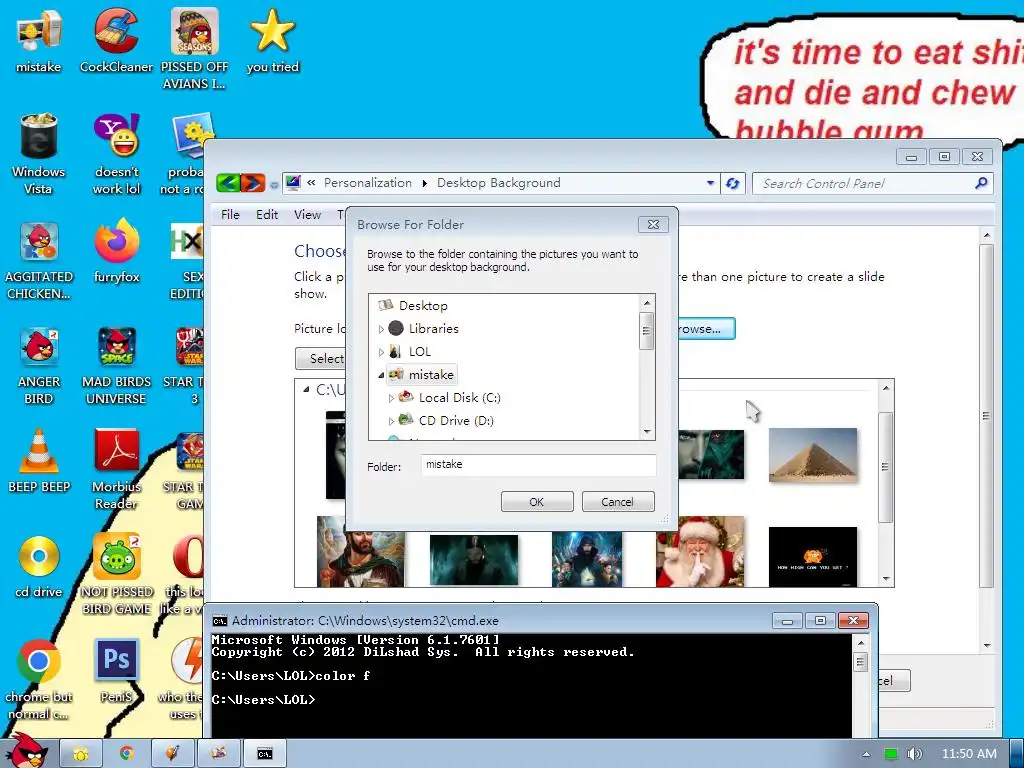Show hidden tray icons arrow
The width and height of the screenshot is (1024, 768).
click(x=867, y=754)
